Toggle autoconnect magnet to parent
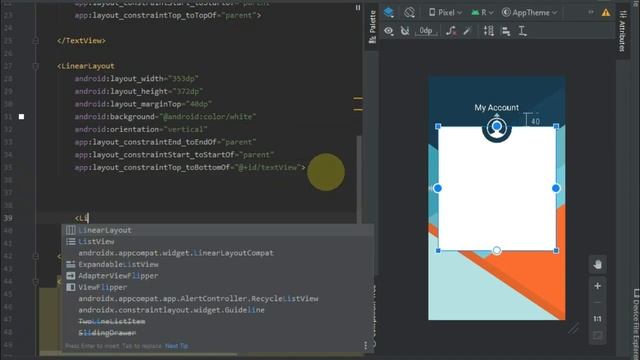Screen dimensions: 640x360 tap(404, 31)
